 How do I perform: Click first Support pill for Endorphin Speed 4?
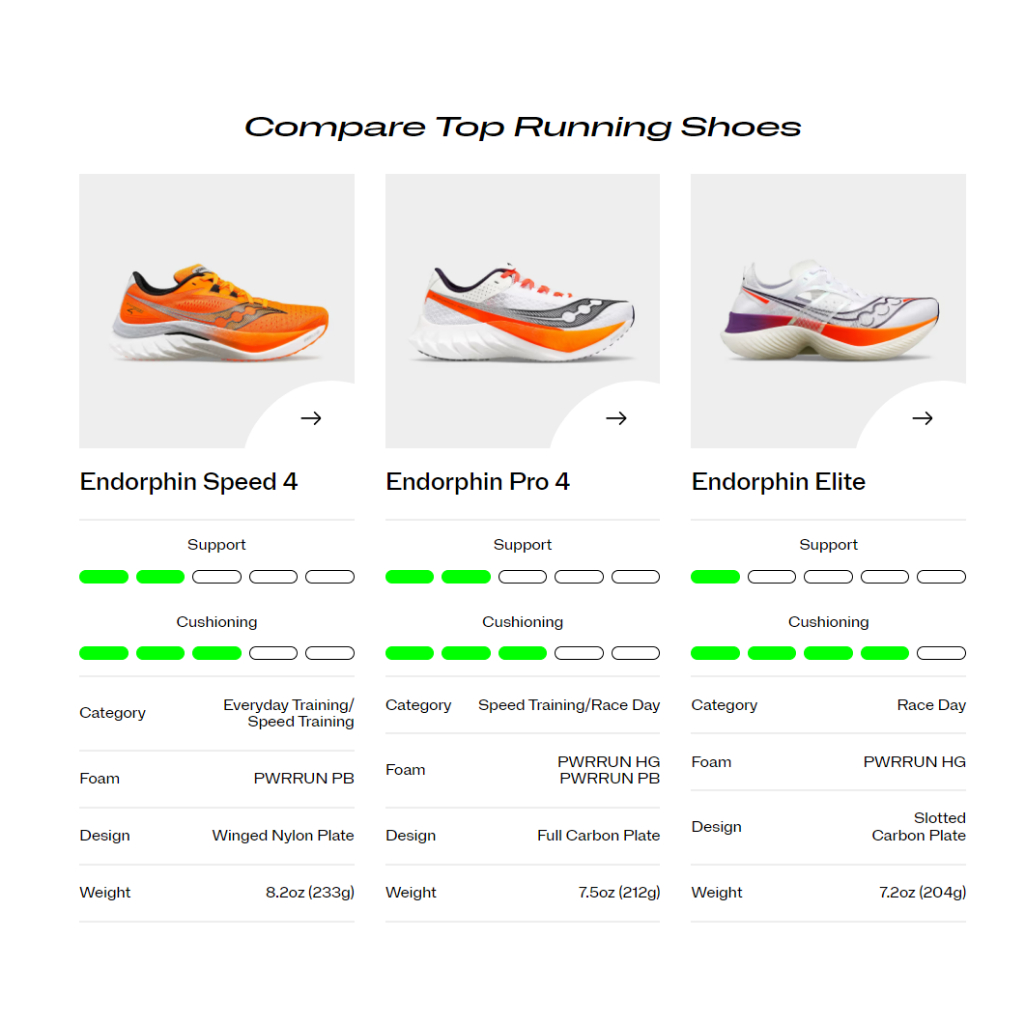tap(104, 577)
